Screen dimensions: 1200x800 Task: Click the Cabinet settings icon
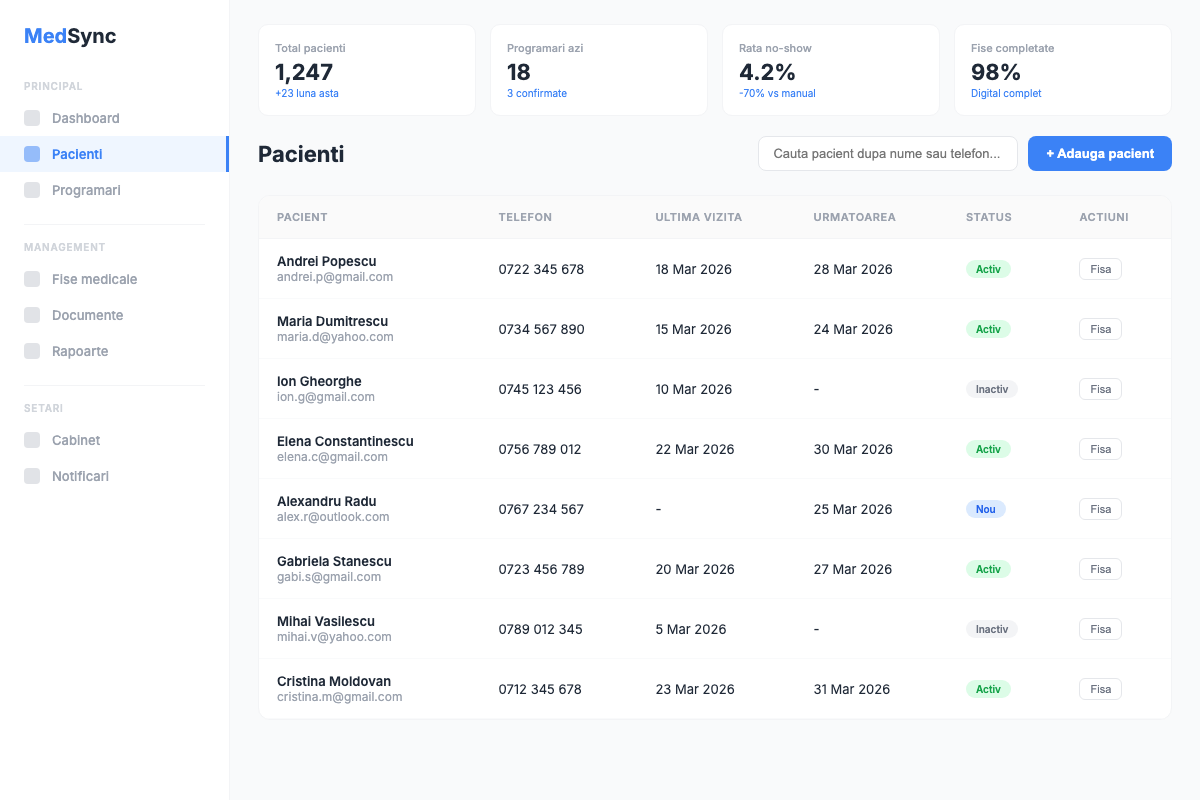(x=32, y=440)
